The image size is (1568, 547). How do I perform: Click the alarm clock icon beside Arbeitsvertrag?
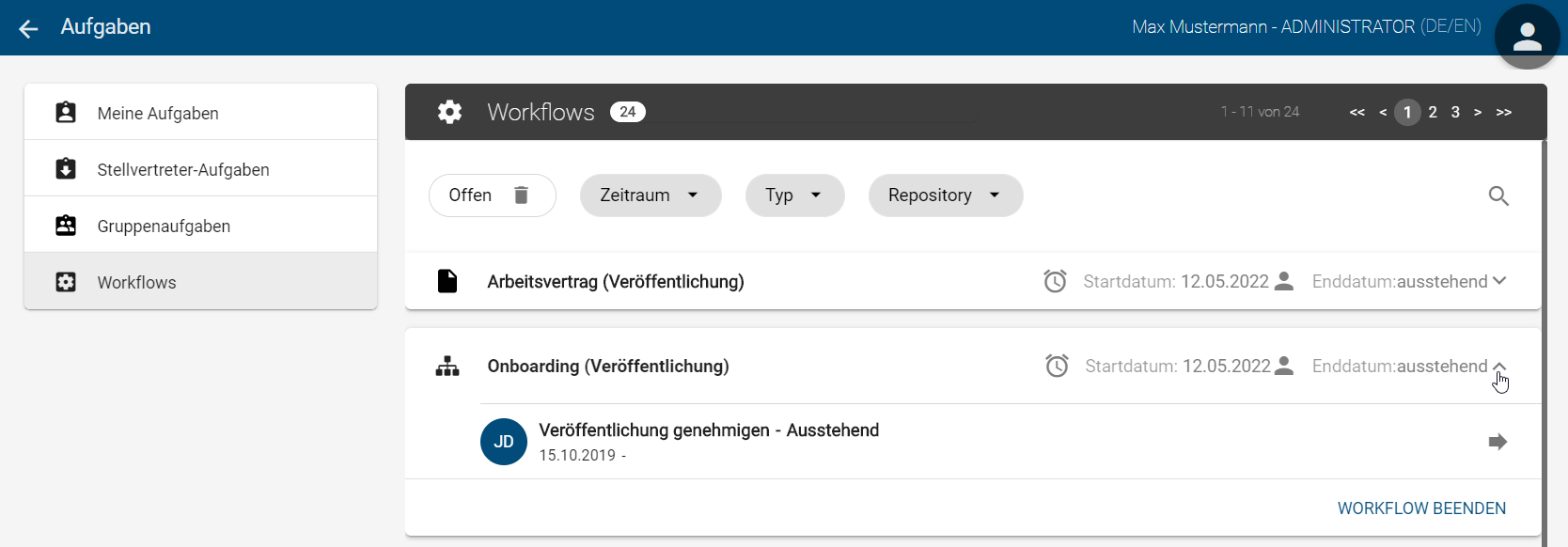pyautogui.click(x=1055, y=280)
